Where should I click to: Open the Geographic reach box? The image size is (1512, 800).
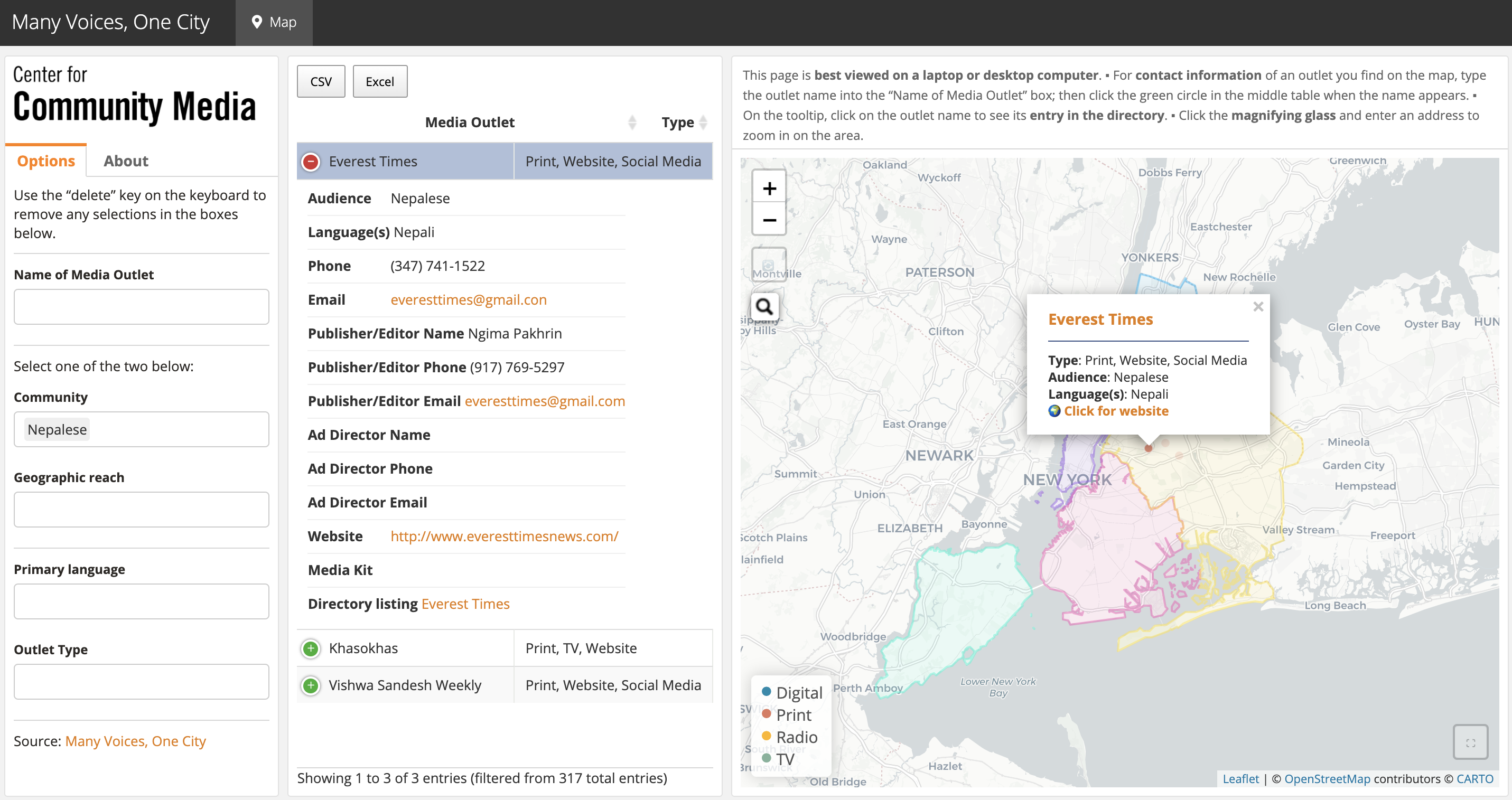point(142,510)
